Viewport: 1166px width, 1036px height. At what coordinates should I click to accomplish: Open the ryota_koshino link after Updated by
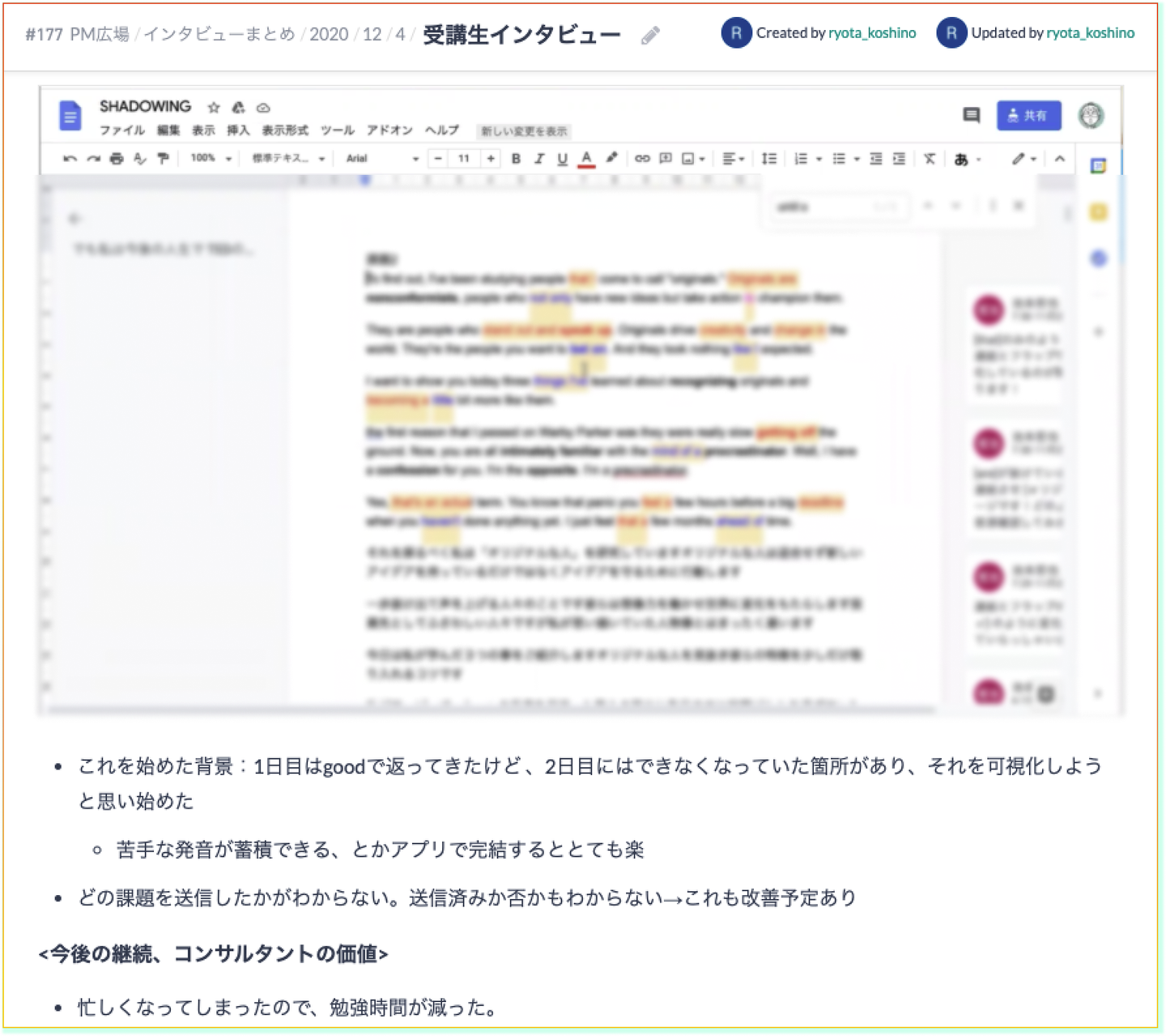pyautogui.click(x=1090, y=33)
